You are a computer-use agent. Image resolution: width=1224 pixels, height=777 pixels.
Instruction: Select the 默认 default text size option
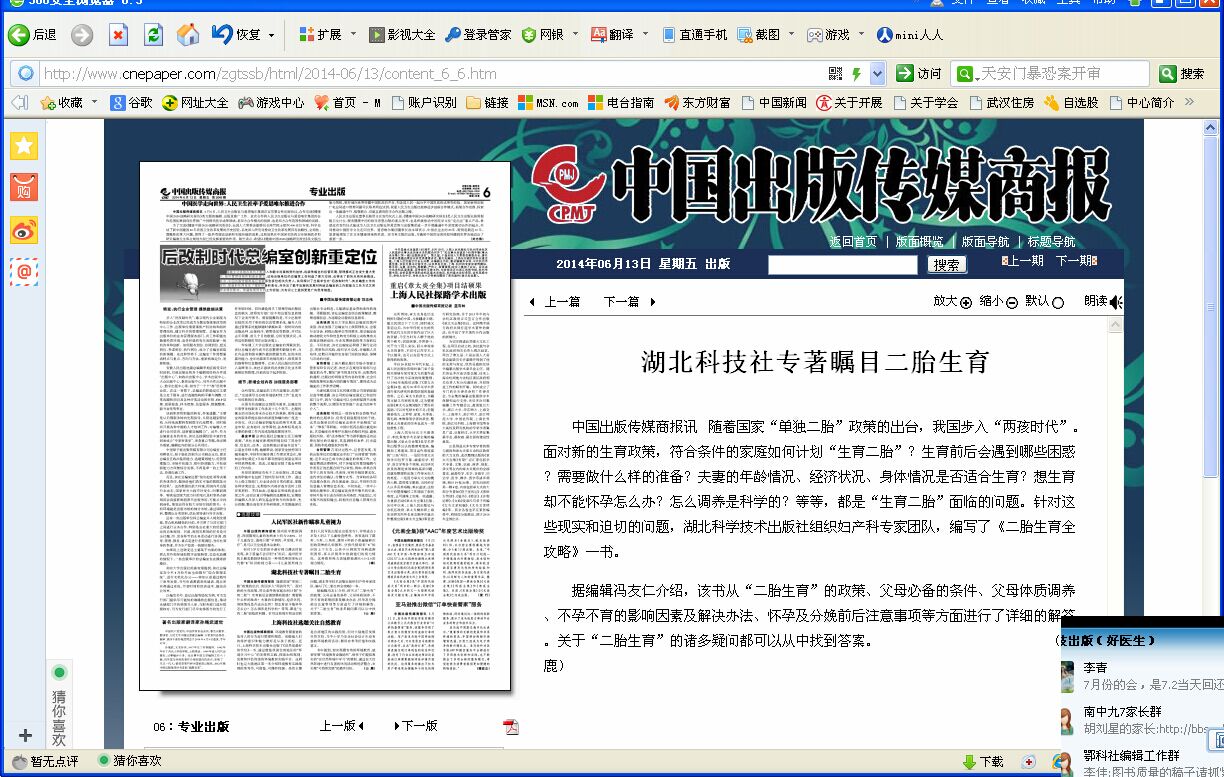tap(1044, 302)
